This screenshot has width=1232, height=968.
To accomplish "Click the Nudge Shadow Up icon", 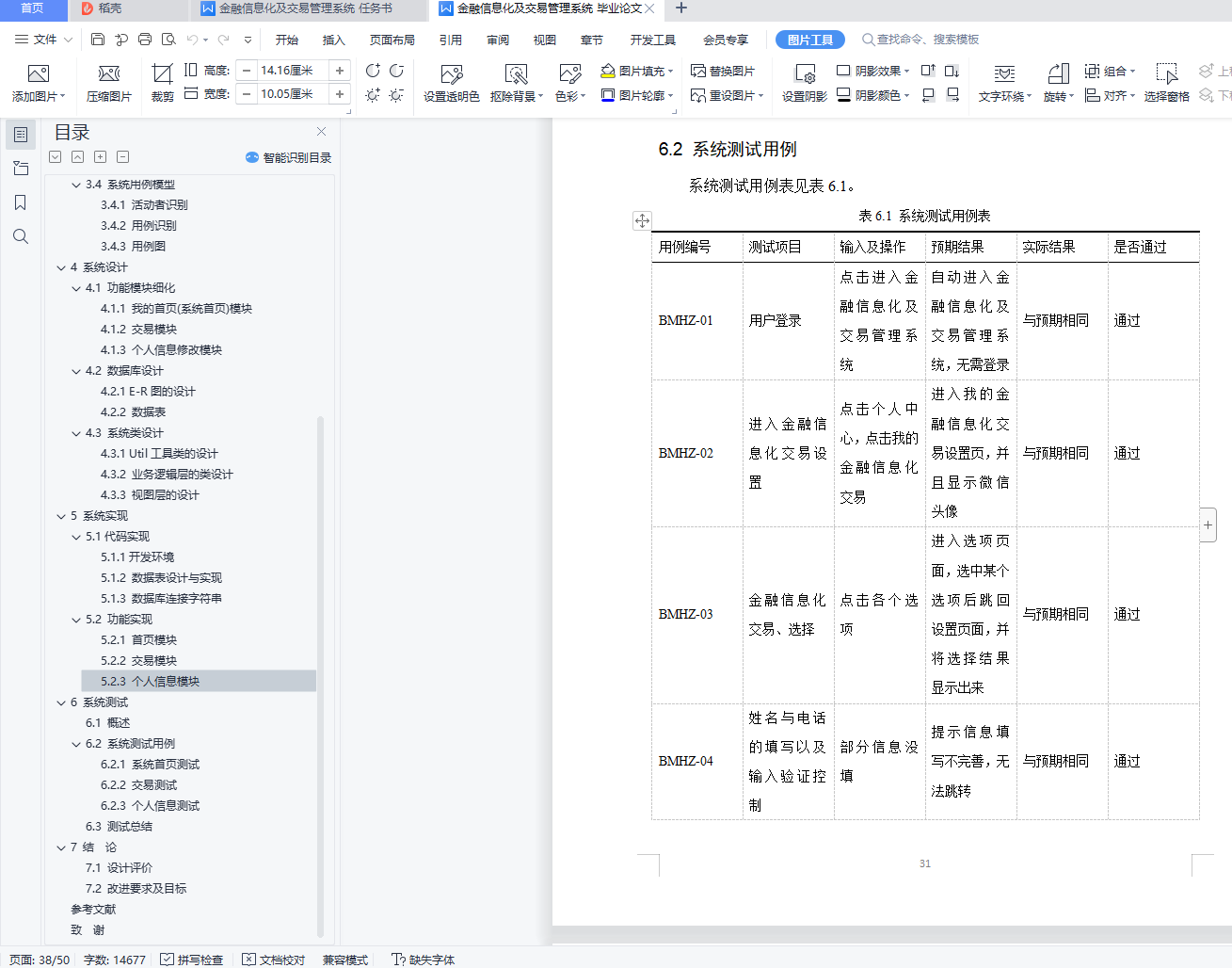I will tap(928, 71).
